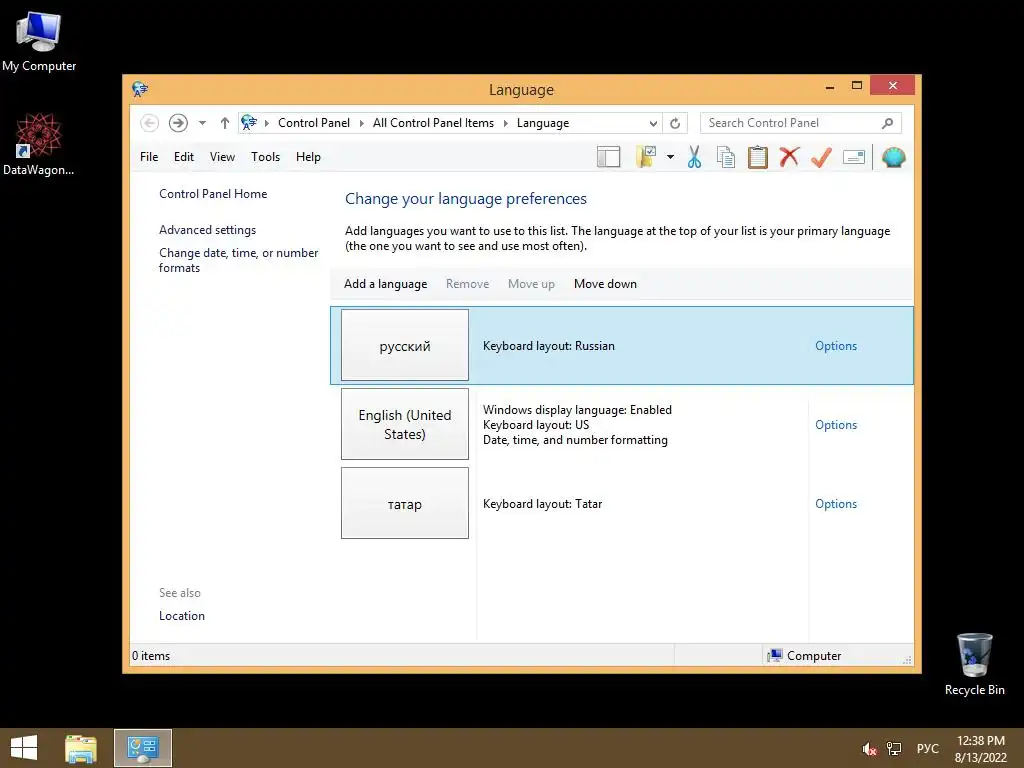Image resolution: width=1024 pixels, height=768 pixels.
Task: Click the address bar control panel icon
Action: 249,122
